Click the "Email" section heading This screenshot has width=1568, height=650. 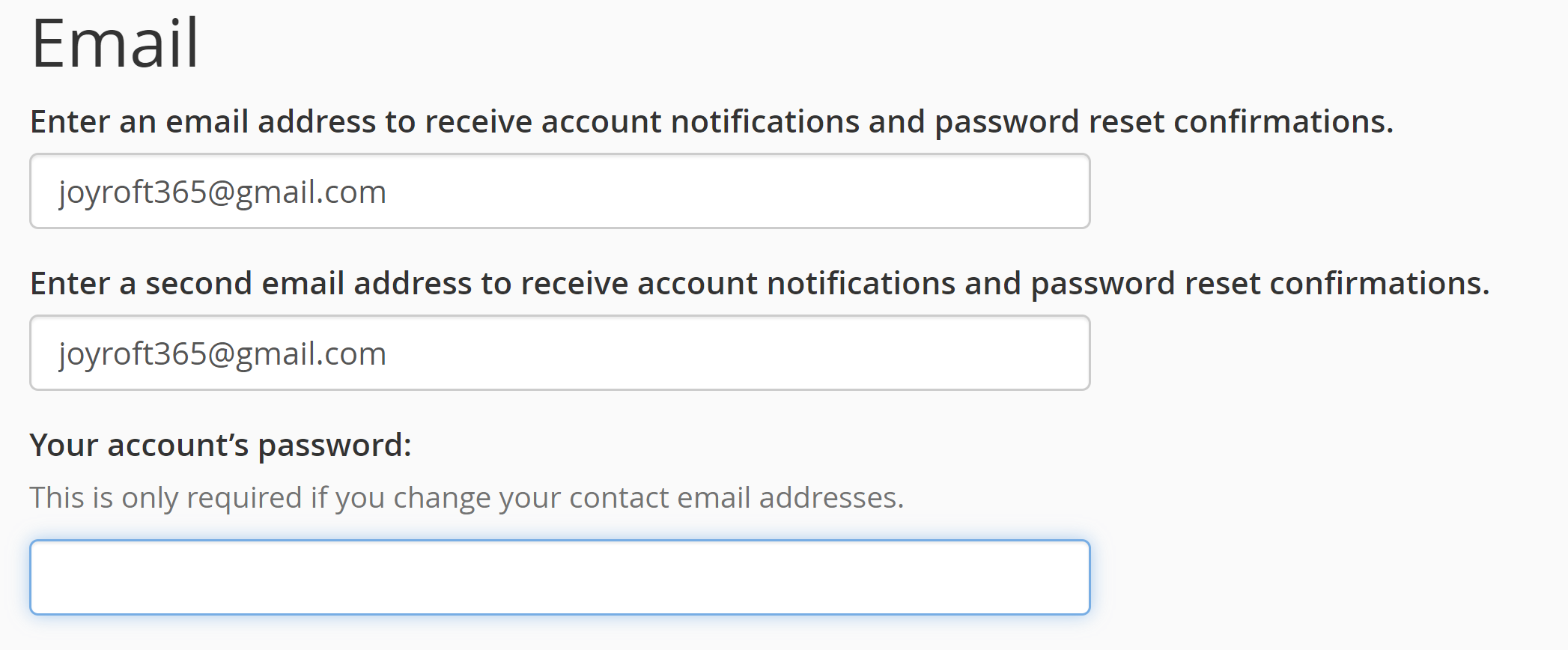point(115,43)
